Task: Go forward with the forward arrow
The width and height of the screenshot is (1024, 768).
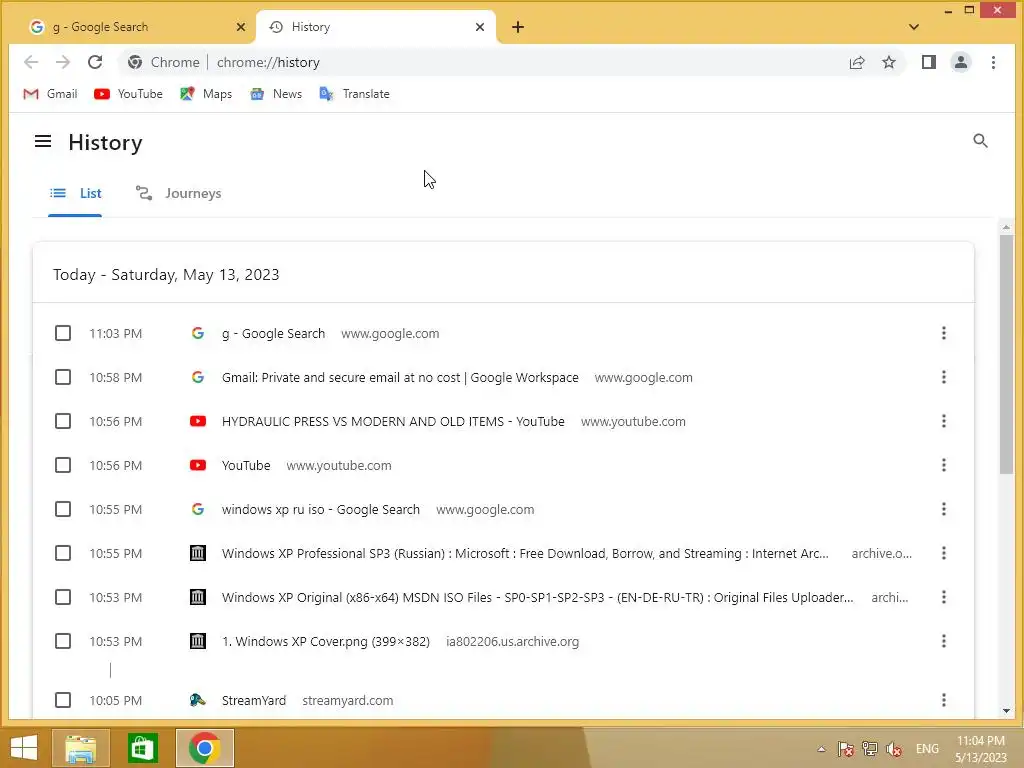Action: [x=63, y=62]
